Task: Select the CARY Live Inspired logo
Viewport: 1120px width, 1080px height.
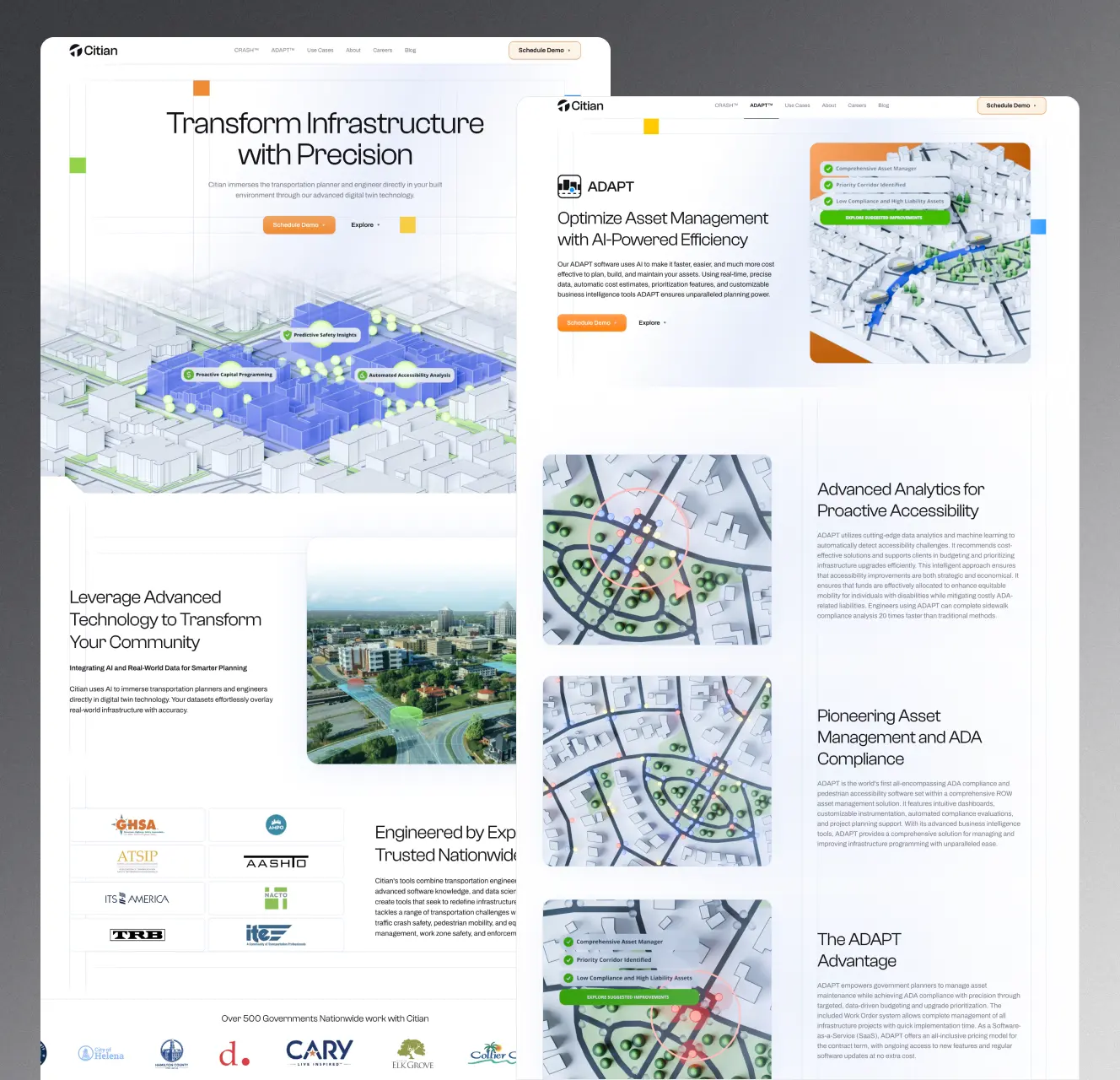Action: coord(319,1052)
